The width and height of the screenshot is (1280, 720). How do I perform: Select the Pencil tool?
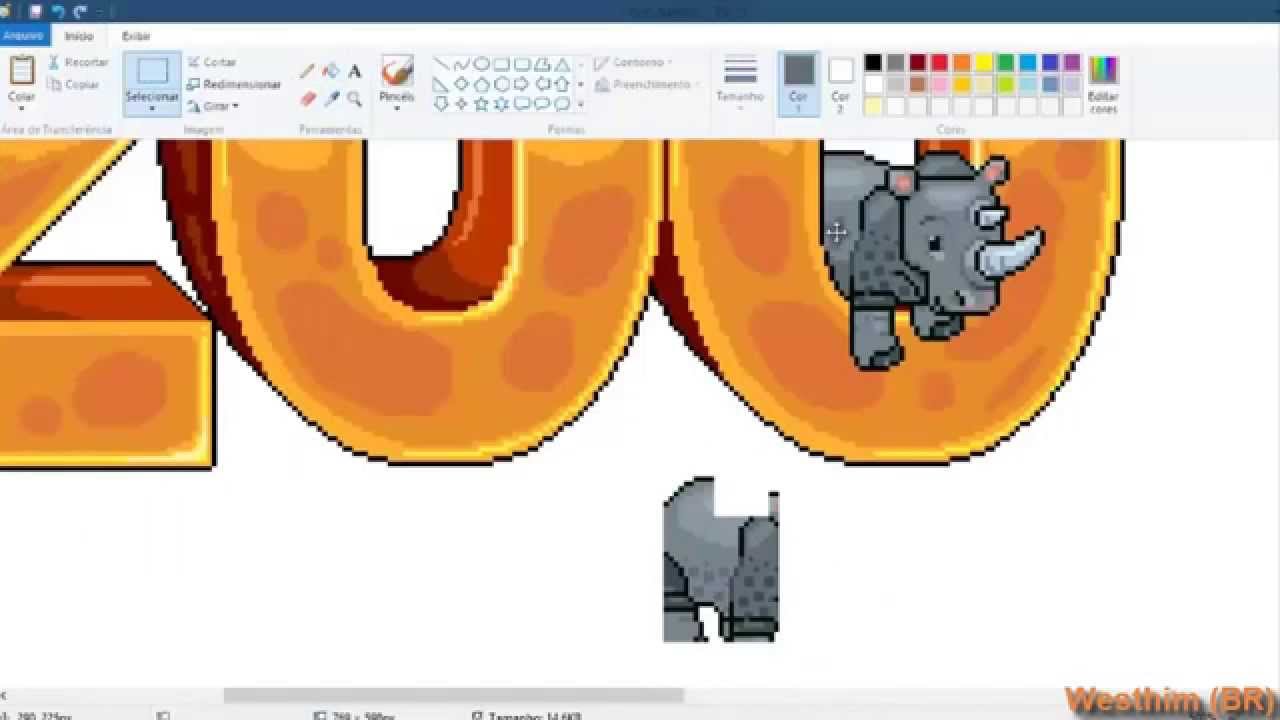click(307, 72)
